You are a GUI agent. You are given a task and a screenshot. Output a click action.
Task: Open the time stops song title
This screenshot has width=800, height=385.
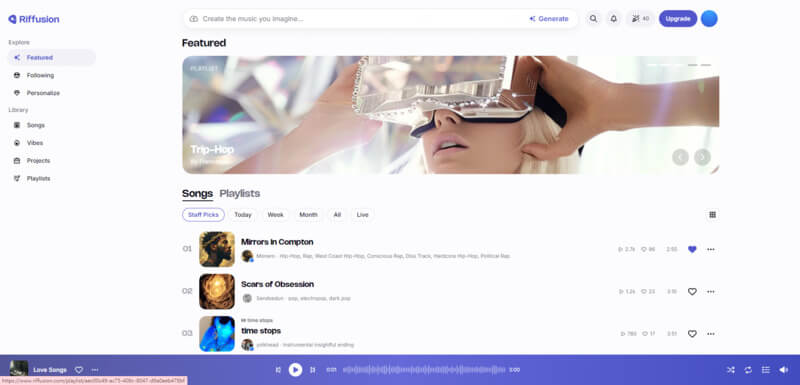click(261, 331)
